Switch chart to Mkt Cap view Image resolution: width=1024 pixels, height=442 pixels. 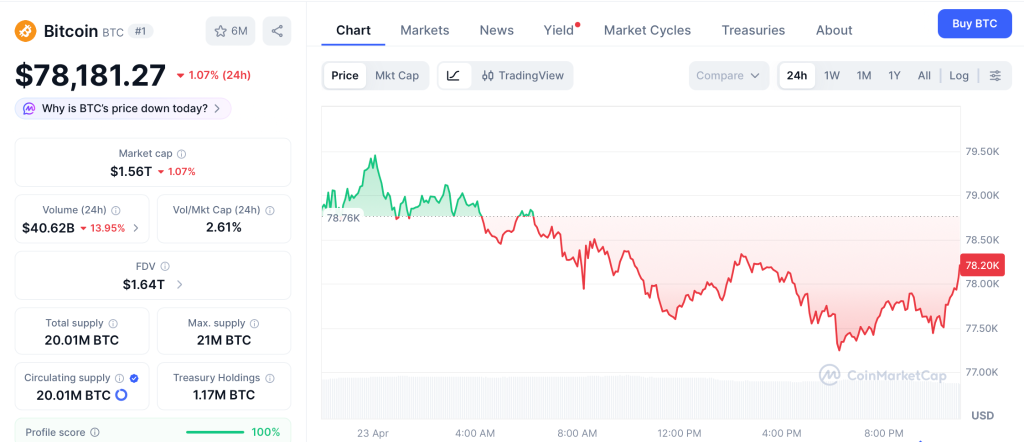(397, 75)
